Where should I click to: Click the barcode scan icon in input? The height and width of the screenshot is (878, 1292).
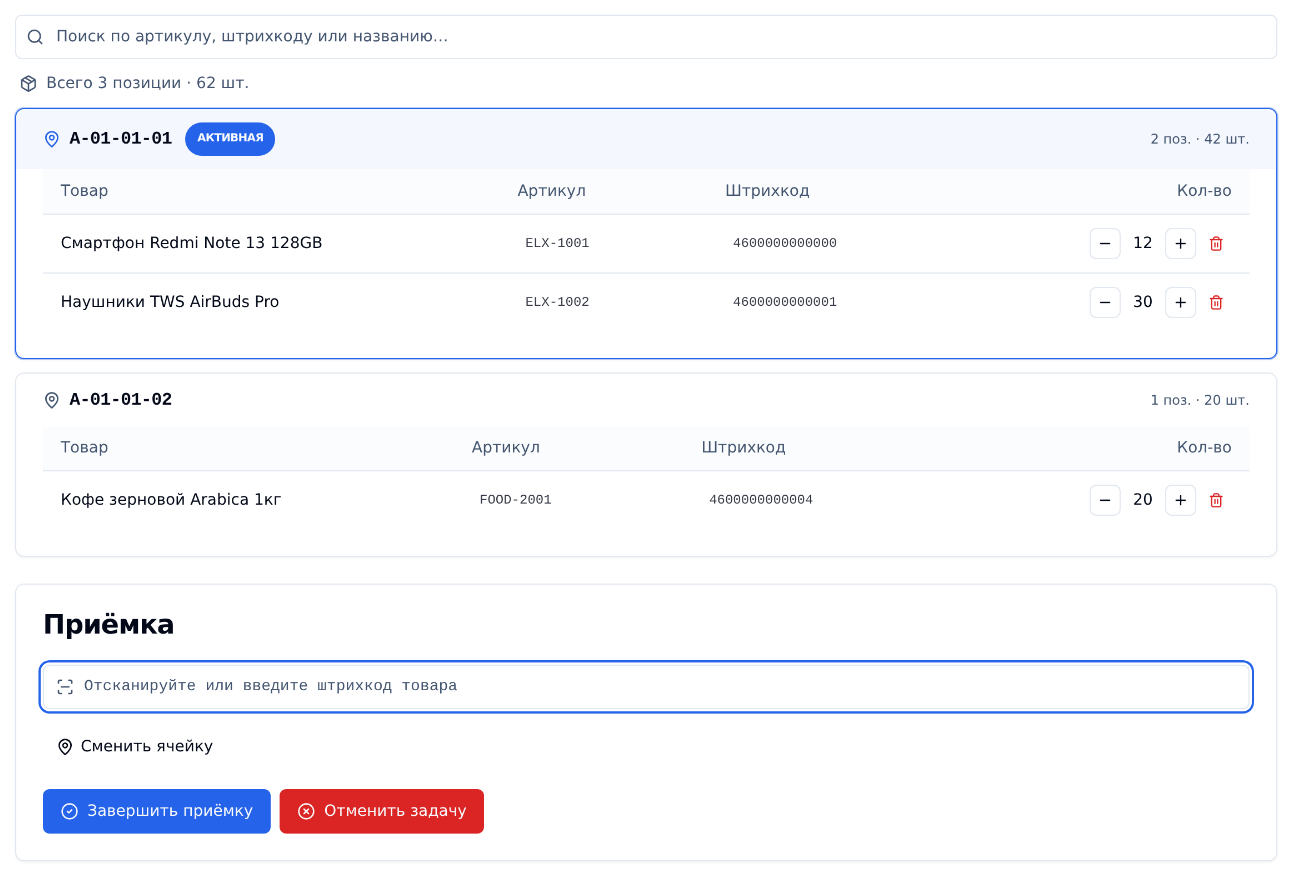point(65,686)
